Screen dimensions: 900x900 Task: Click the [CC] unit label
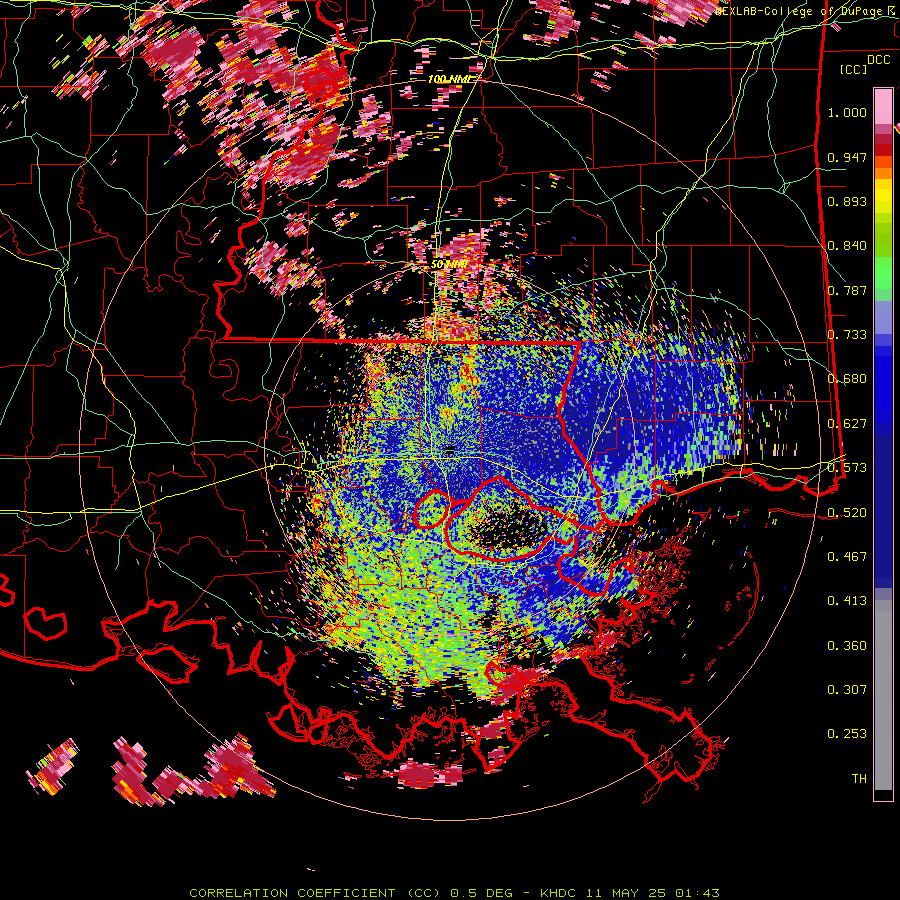pos(853,69)
